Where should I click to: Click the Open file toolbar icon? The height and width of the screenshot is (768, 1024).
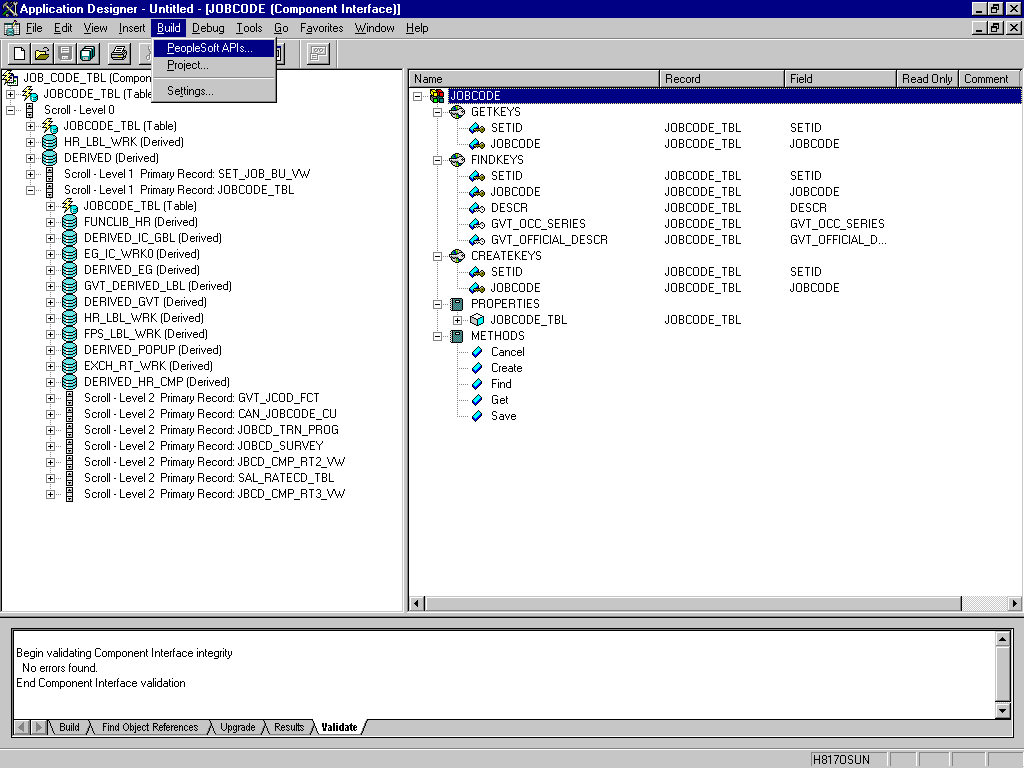(42, 53)
